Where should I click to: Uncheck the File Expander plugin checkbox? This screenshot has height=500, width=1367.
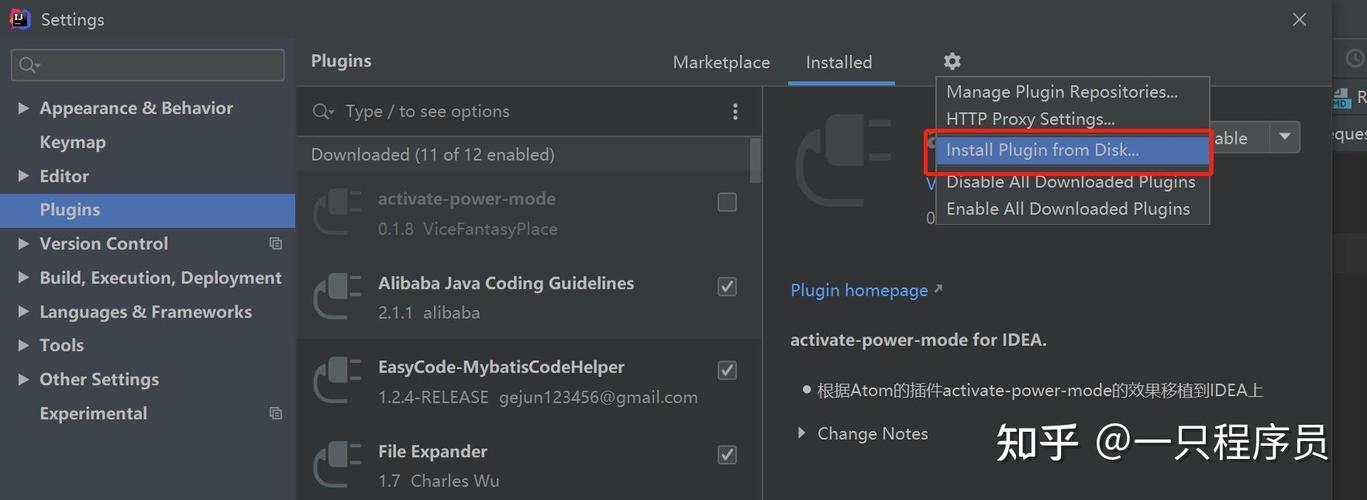click(727, 454)
